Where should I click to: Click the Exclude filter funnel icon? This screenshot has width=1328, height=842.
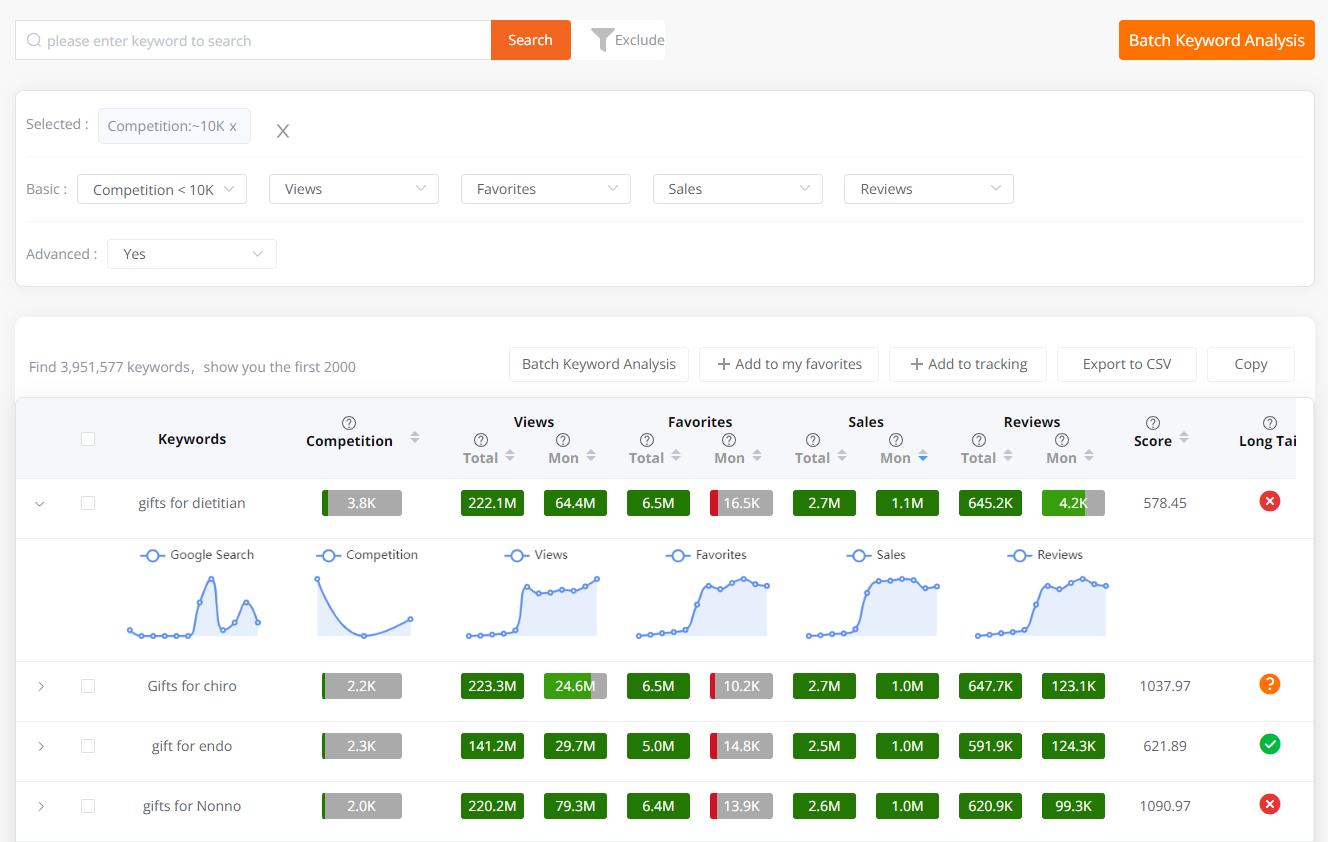tap(602, 40)
